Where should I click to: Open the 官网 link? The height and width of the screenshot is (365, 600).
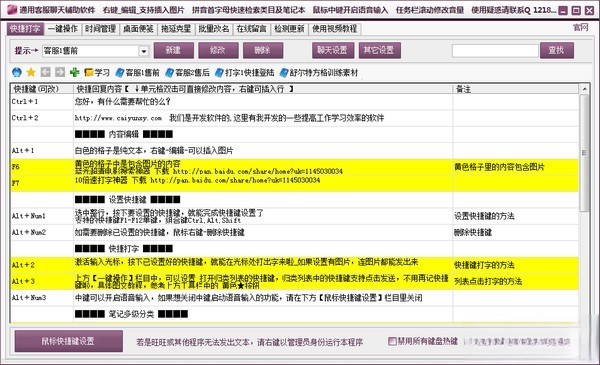(580, 28)
